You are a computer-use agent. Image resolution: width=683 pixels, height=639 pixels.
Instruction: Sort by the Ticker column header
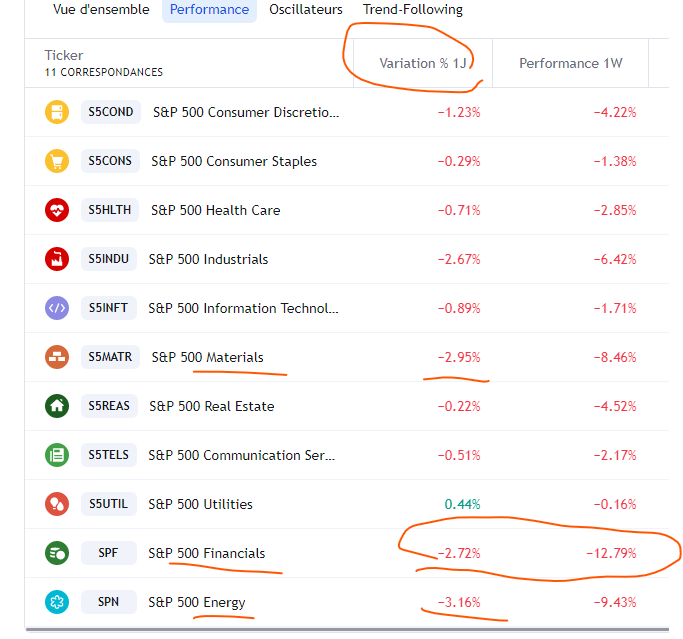(64, 55)
